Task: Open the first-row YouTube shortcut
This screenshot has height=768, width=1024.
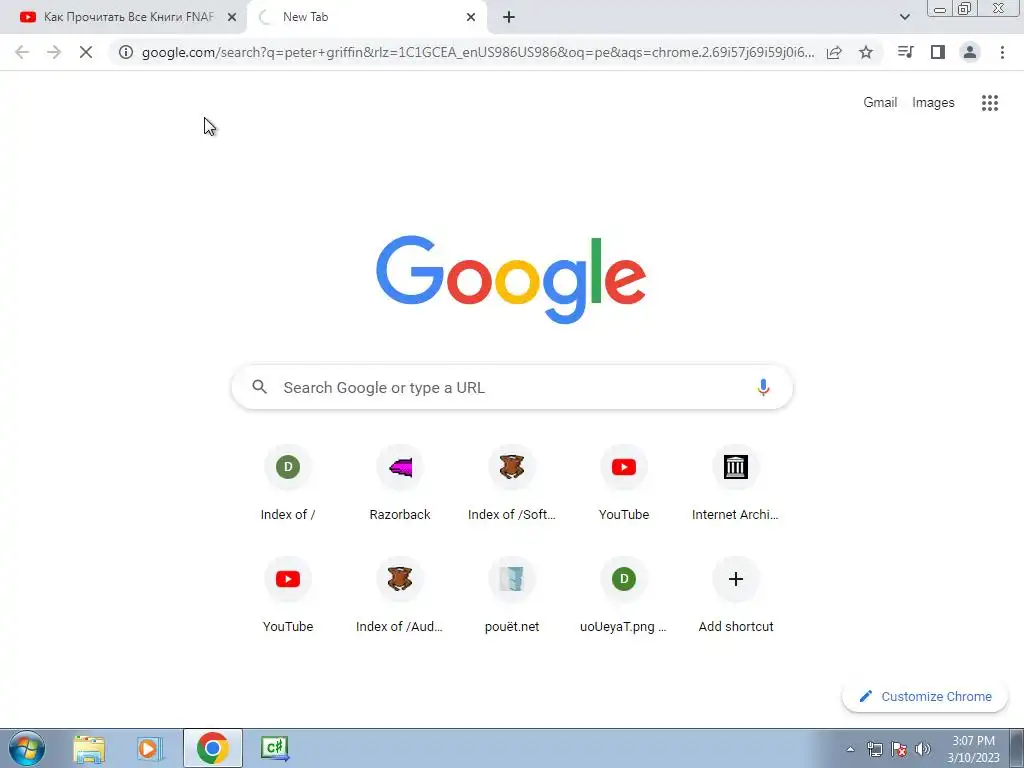Action: (624, 484)
